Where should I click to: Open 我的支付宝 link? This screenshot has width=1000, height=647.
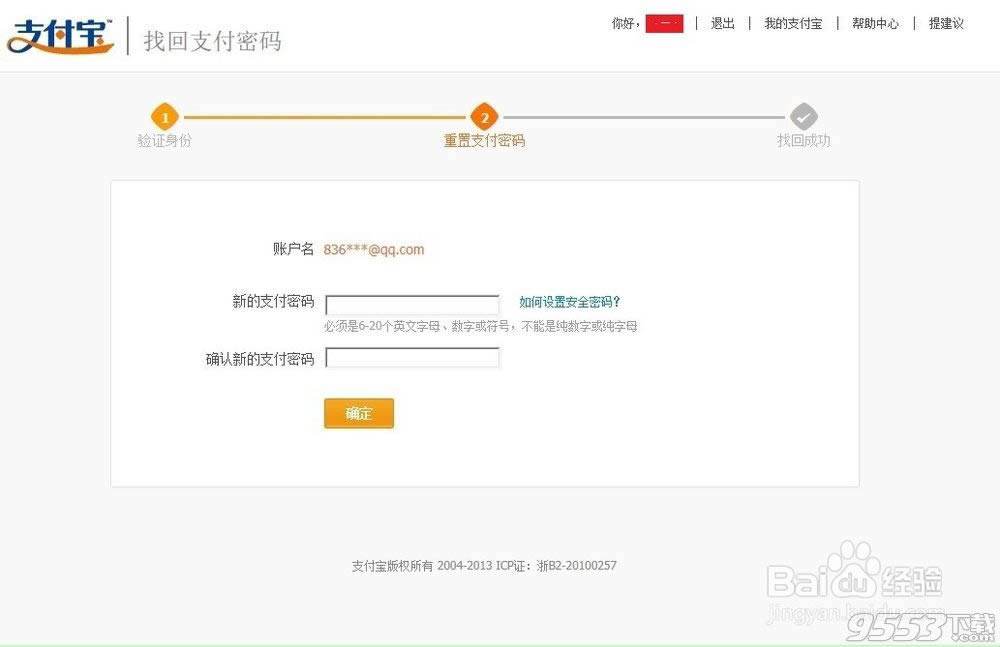point(793,24)
